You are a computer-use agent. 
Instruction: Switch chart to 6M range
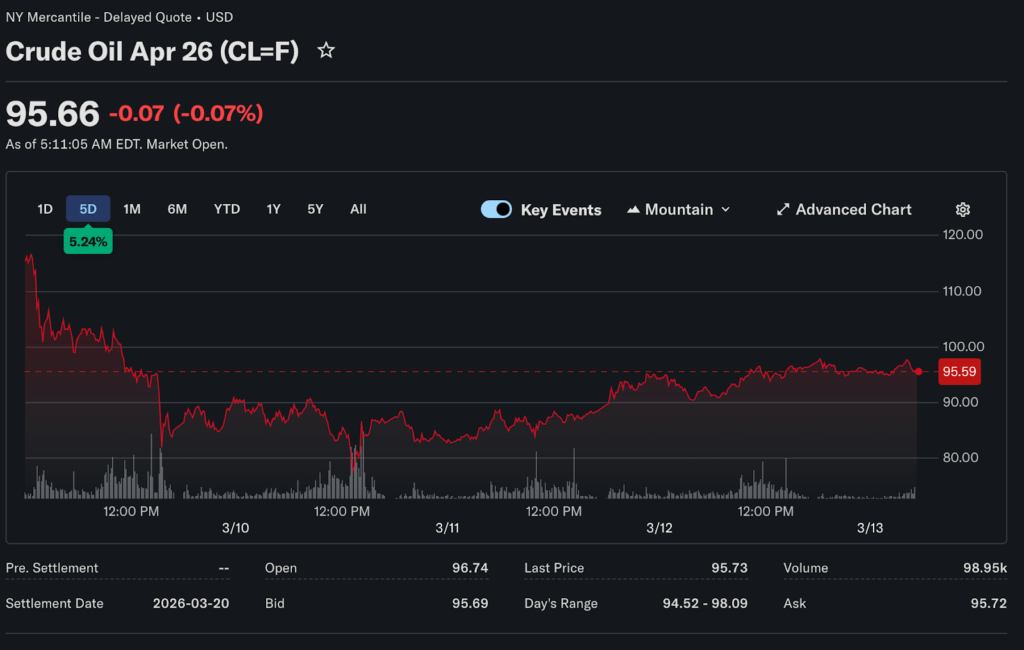point(177,209)
